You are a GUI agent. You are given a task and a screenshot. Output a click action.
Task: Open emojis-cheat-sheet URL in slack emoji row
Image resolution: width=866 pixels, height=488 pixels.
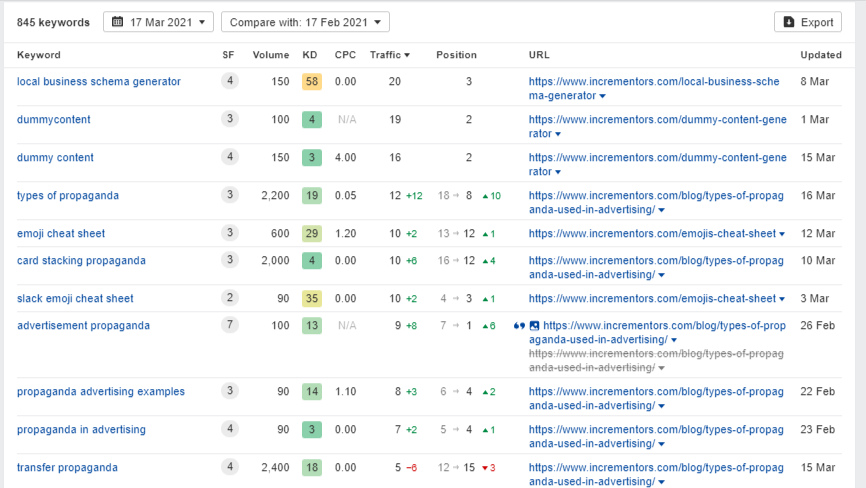[x=652, y=299]
